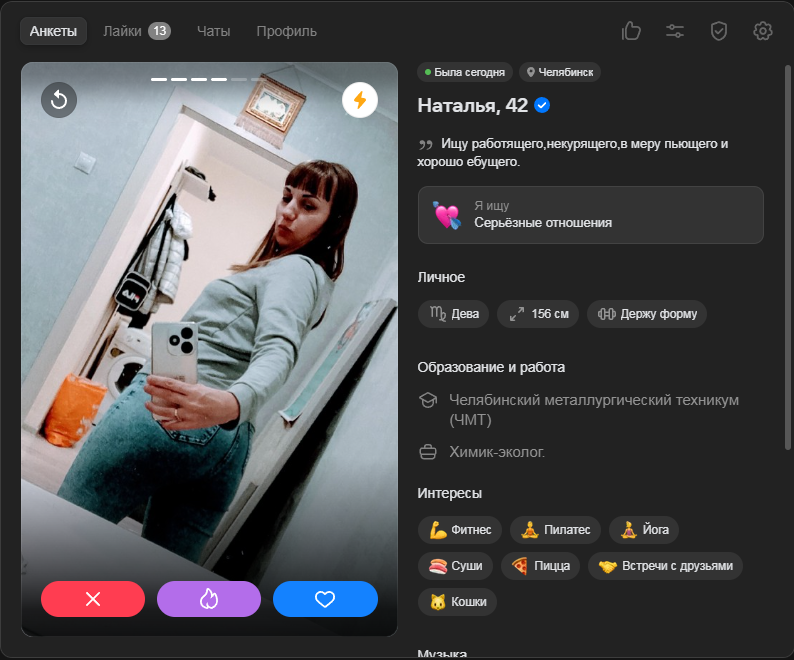Select the Встречи с друзьями chip

click(665, 566)
